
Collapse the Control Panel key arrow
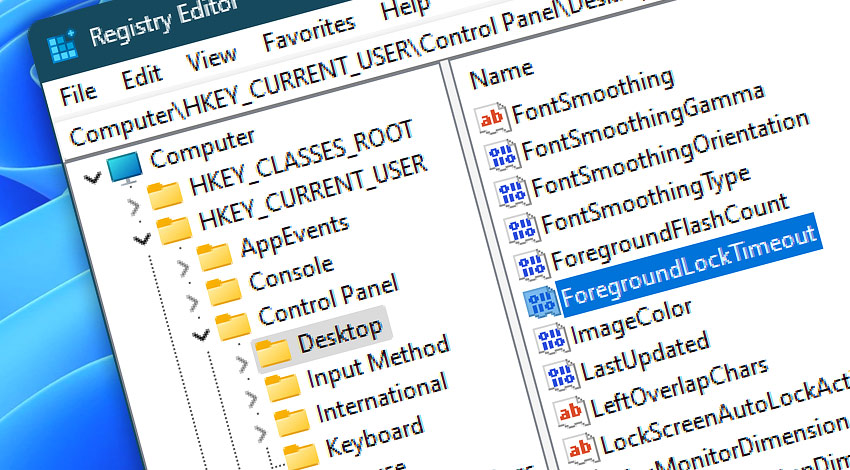tap(201, 335)
